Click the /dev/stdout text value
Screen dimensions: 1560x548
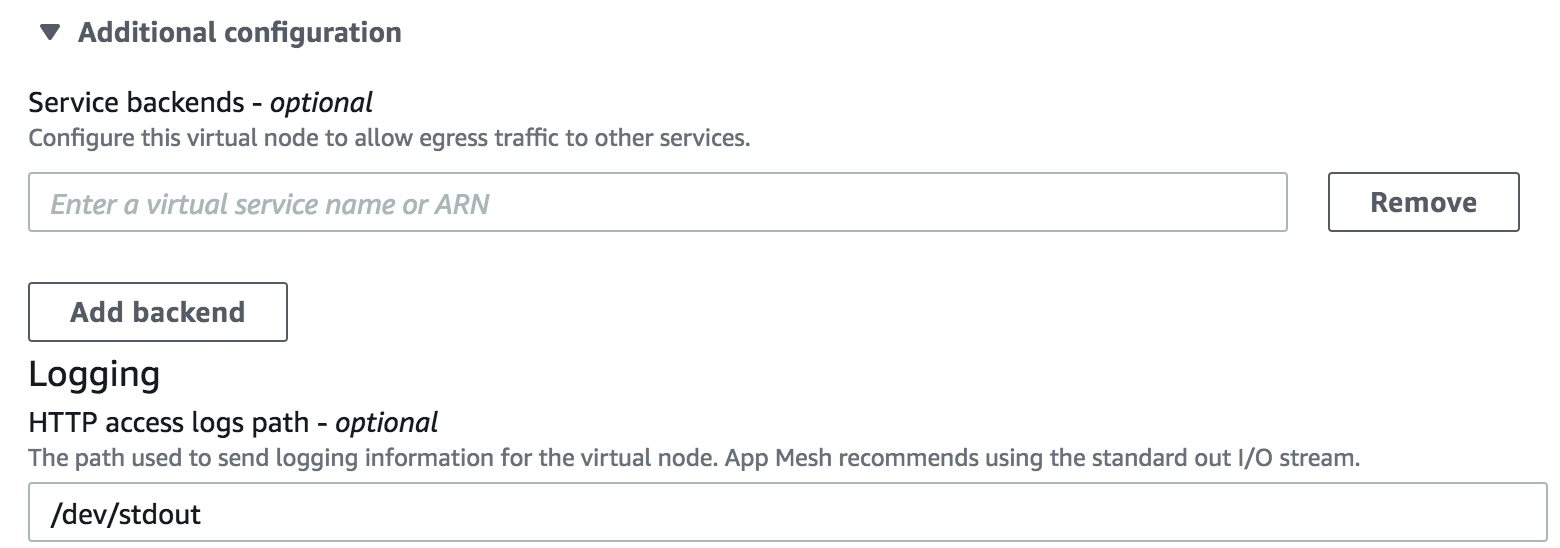(126, 515)
